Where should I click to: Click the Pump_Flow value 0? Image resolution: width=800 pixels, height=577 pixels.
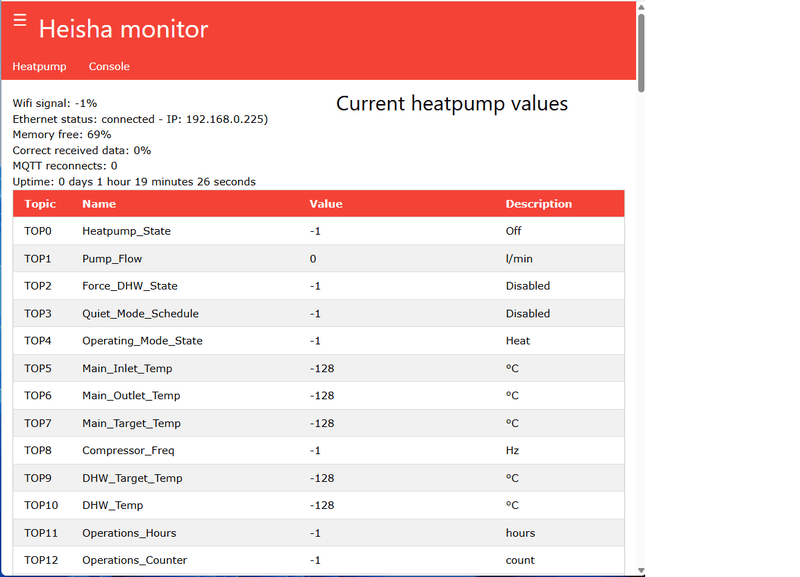pos(313,259)
